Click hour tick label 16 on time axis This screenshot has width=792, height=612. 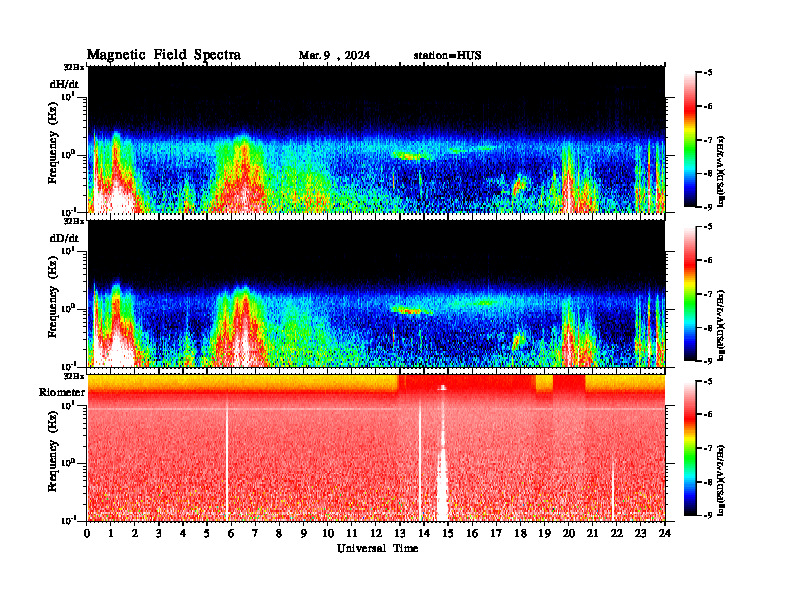tap(472, 533)
